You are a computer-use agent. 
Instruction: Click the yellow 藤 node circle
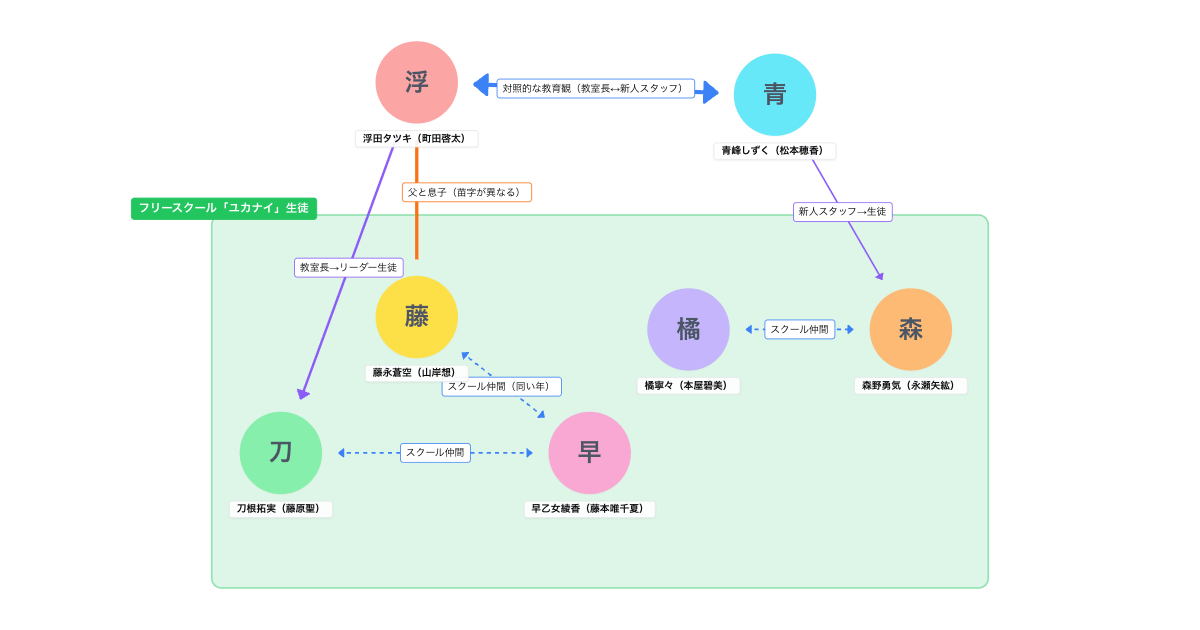click(416, 316)
